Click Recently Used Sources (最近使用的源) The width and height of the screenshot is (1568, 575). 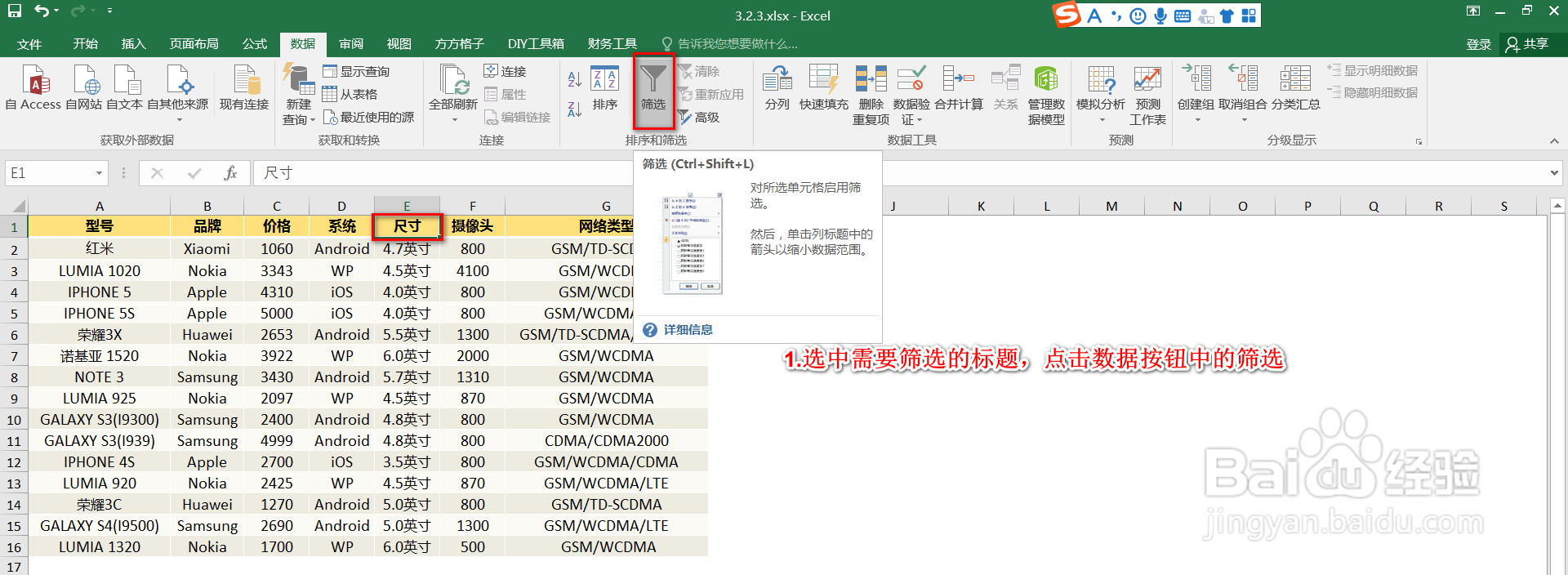[368, 118]
